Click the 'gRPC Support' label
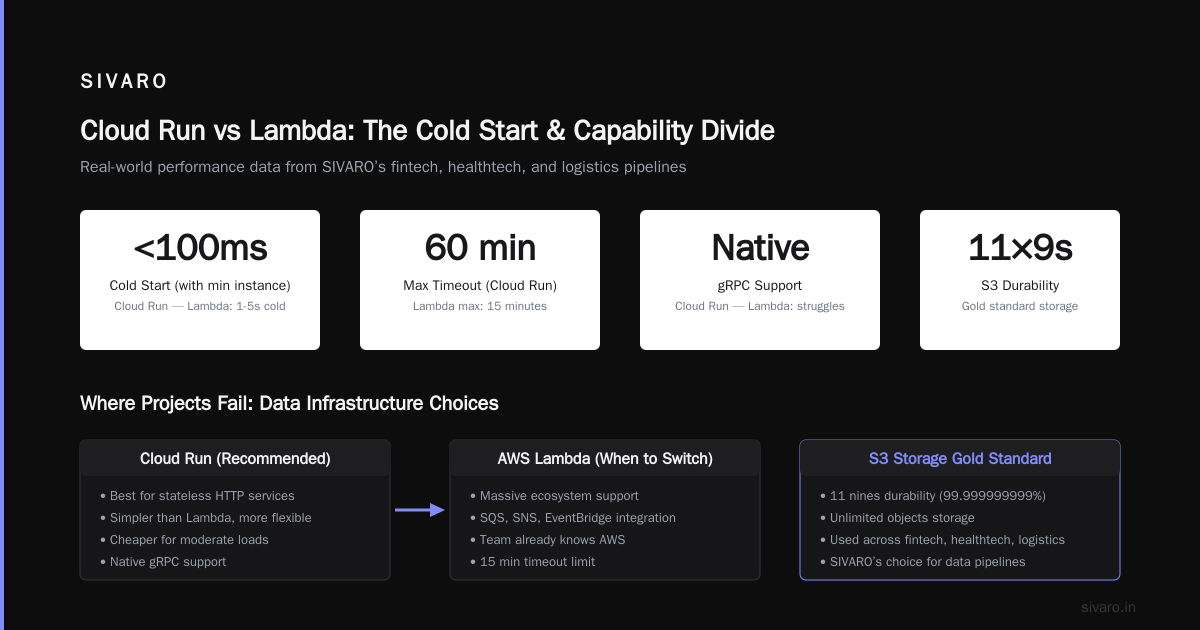The height and width of the screenshot is (630, 1200). click(x=760, y=286)
